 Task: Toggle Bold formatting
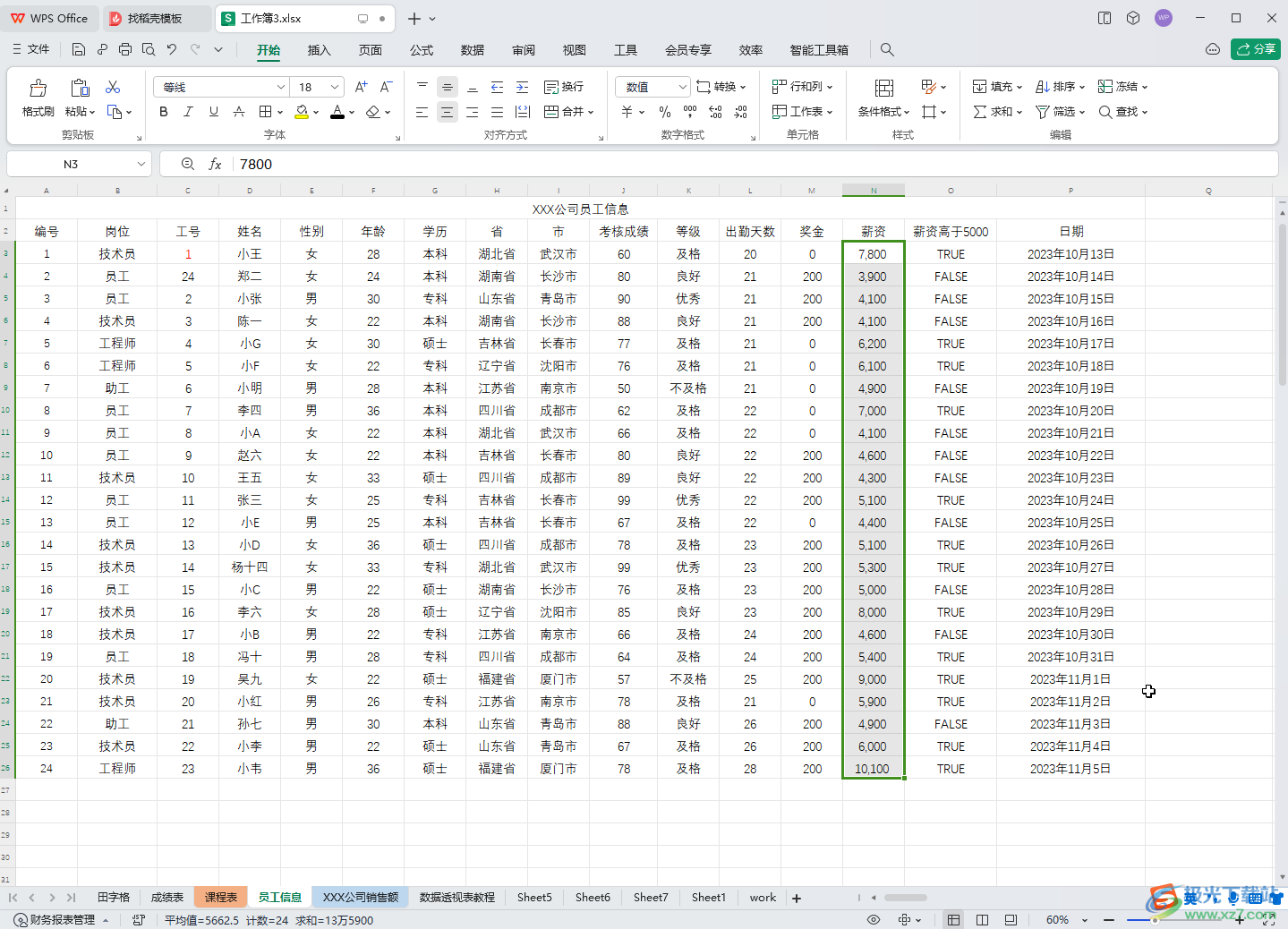point(163,112)
